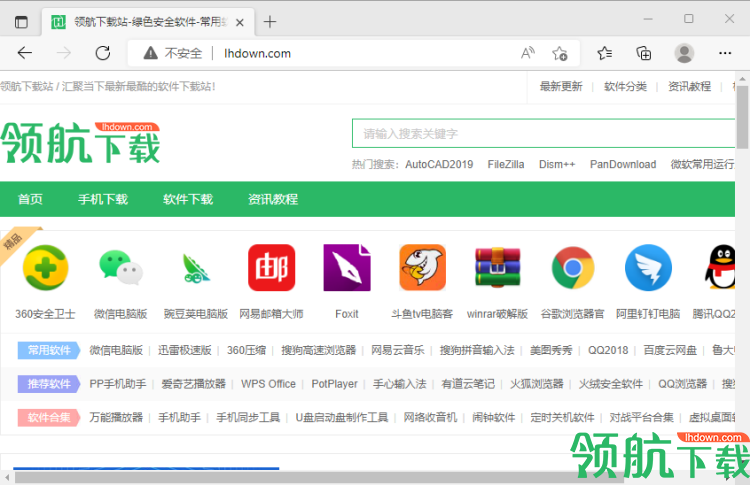Open the PP手机助手 link
This screenshot has height=485, width=750.
pyautogui.click(x=118, y=384)
